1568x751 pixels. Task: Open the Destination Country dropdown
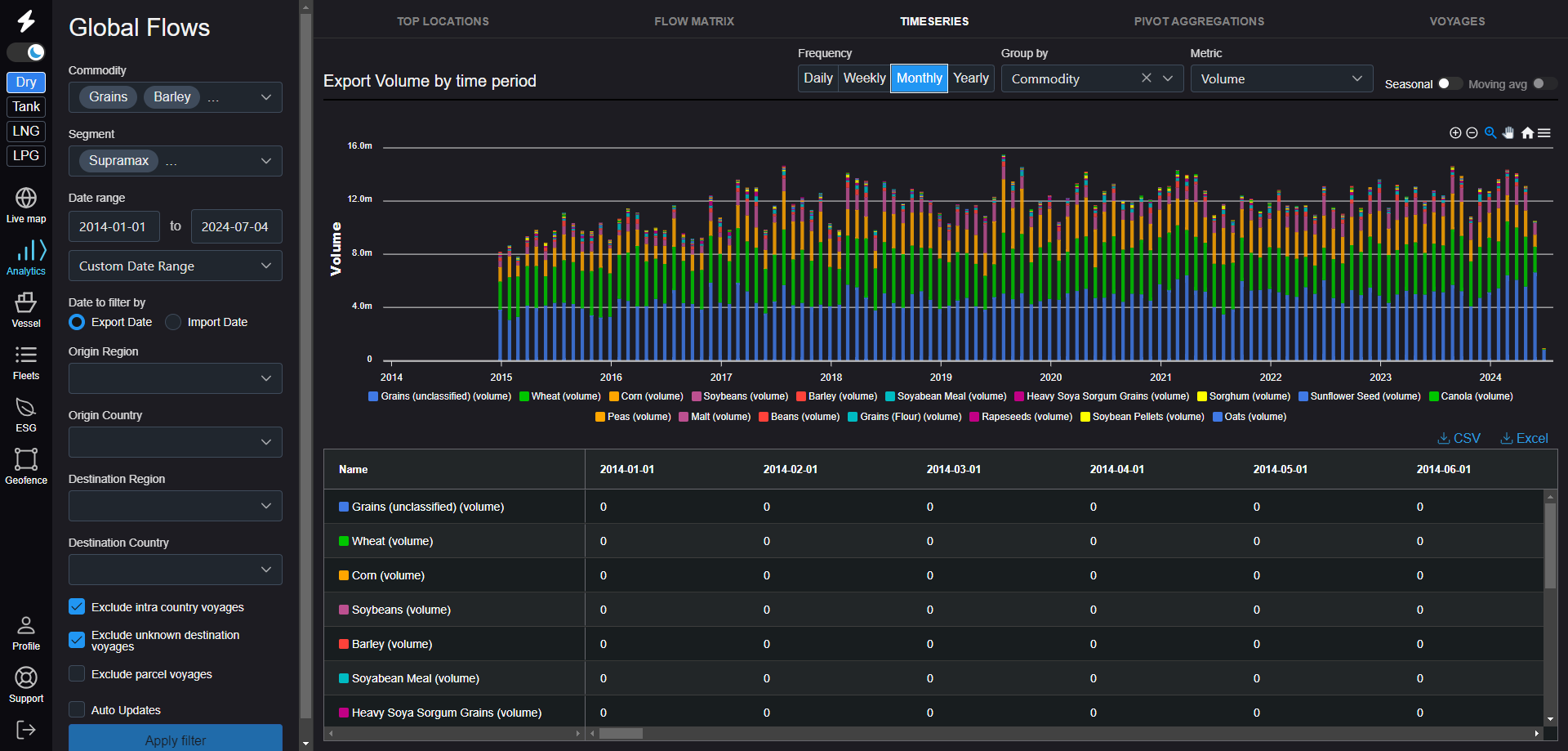click(x=176, y=570)
